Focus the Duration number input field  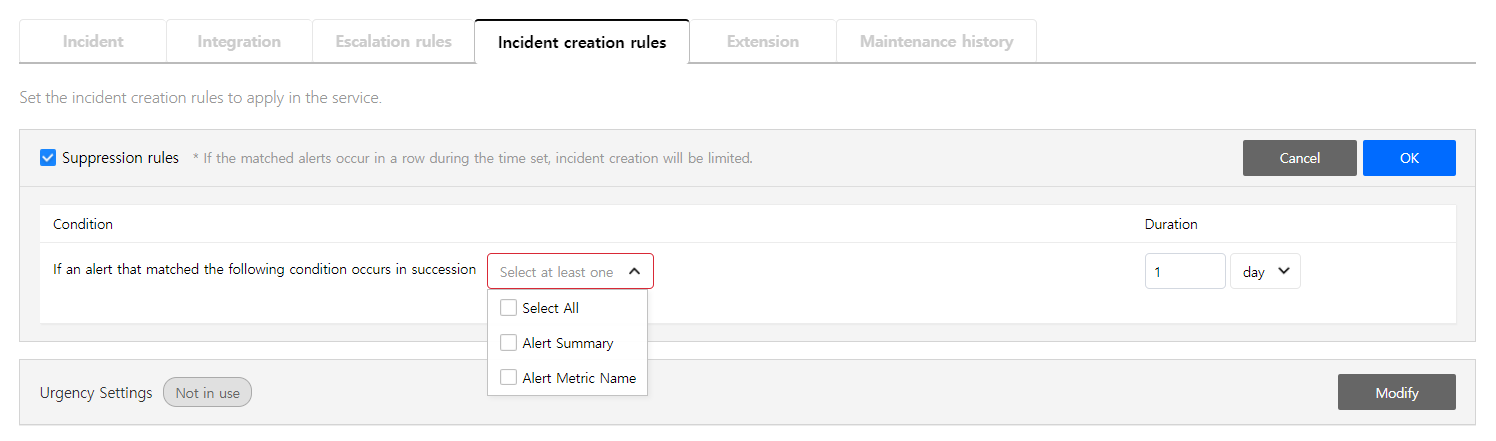click(x=1184, y=271)
